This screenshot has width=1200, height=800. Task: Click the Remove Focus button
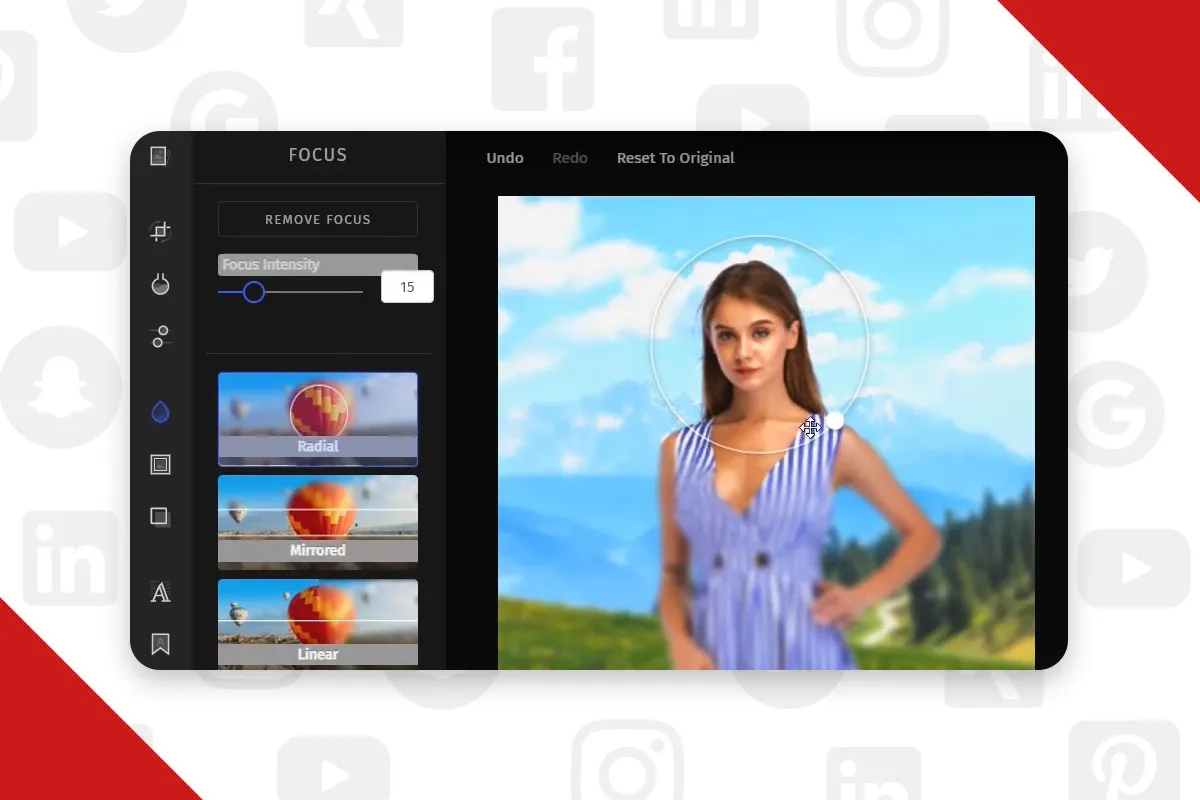pos(318,219)
